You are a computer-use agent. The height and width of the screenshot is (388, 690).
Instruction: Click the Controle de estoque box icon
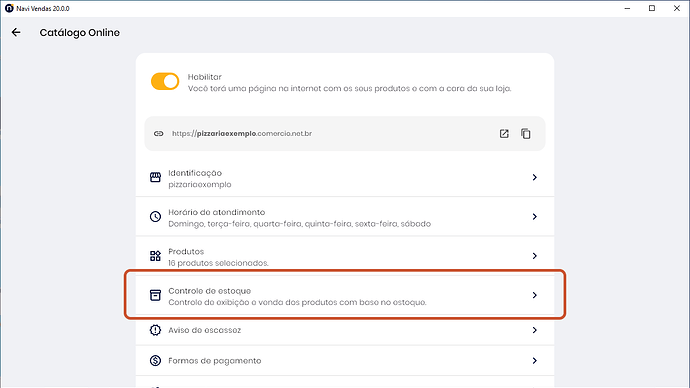tap(155, 295)
